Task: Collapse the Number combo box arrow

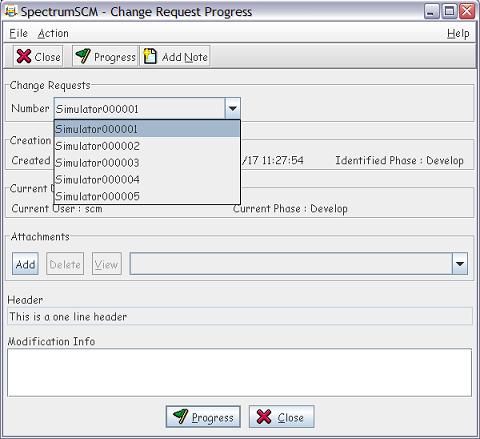Action: point(233,108)
